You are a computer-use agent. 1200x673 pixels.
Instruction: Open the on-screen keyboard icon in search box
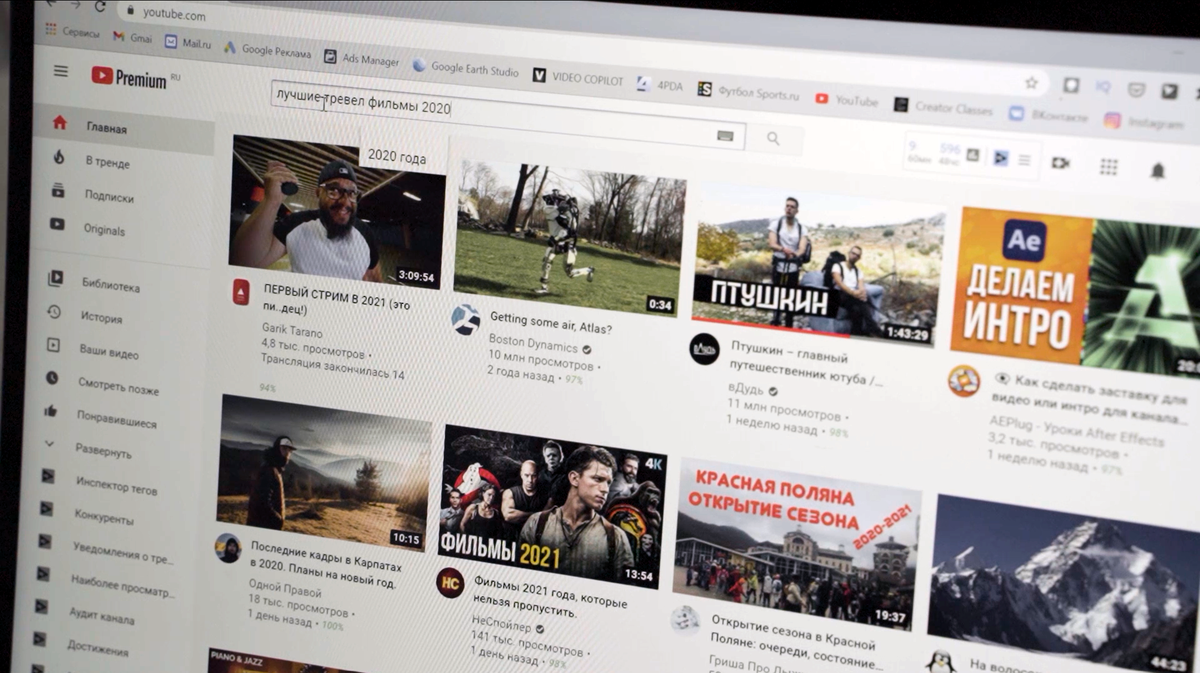[x=725, y=135]
